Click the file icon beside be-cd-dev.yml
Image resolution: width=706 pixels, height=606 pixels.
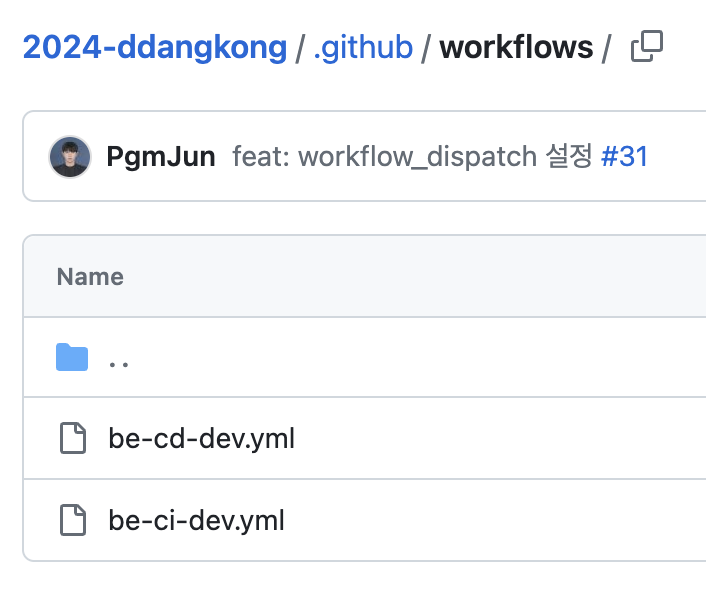pos(73,438)
